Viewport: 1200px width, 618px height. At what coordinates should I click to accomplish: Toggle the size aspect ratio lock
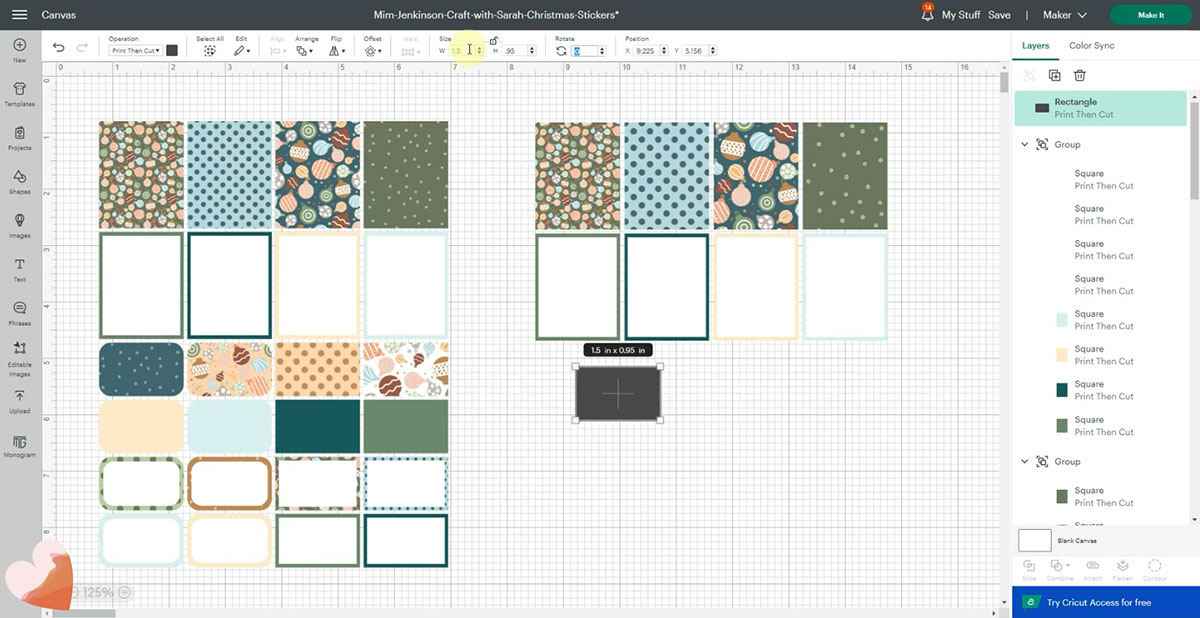click(494, 41)
